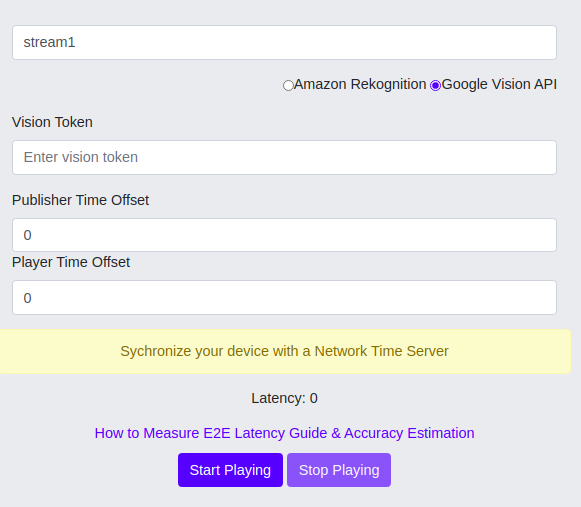Click the Sychronize your device message text
The width and height of the screenshot is (581, 507).
(285, 351)
